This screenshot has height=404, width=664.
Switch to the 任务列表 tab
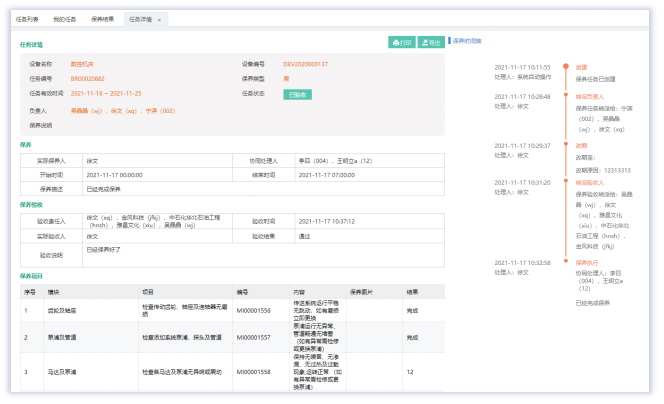point(25,19)
